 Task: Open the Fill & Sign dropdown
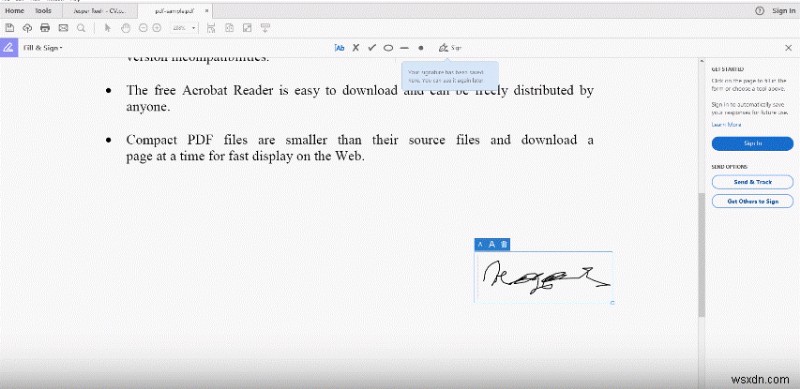(43, 48)
